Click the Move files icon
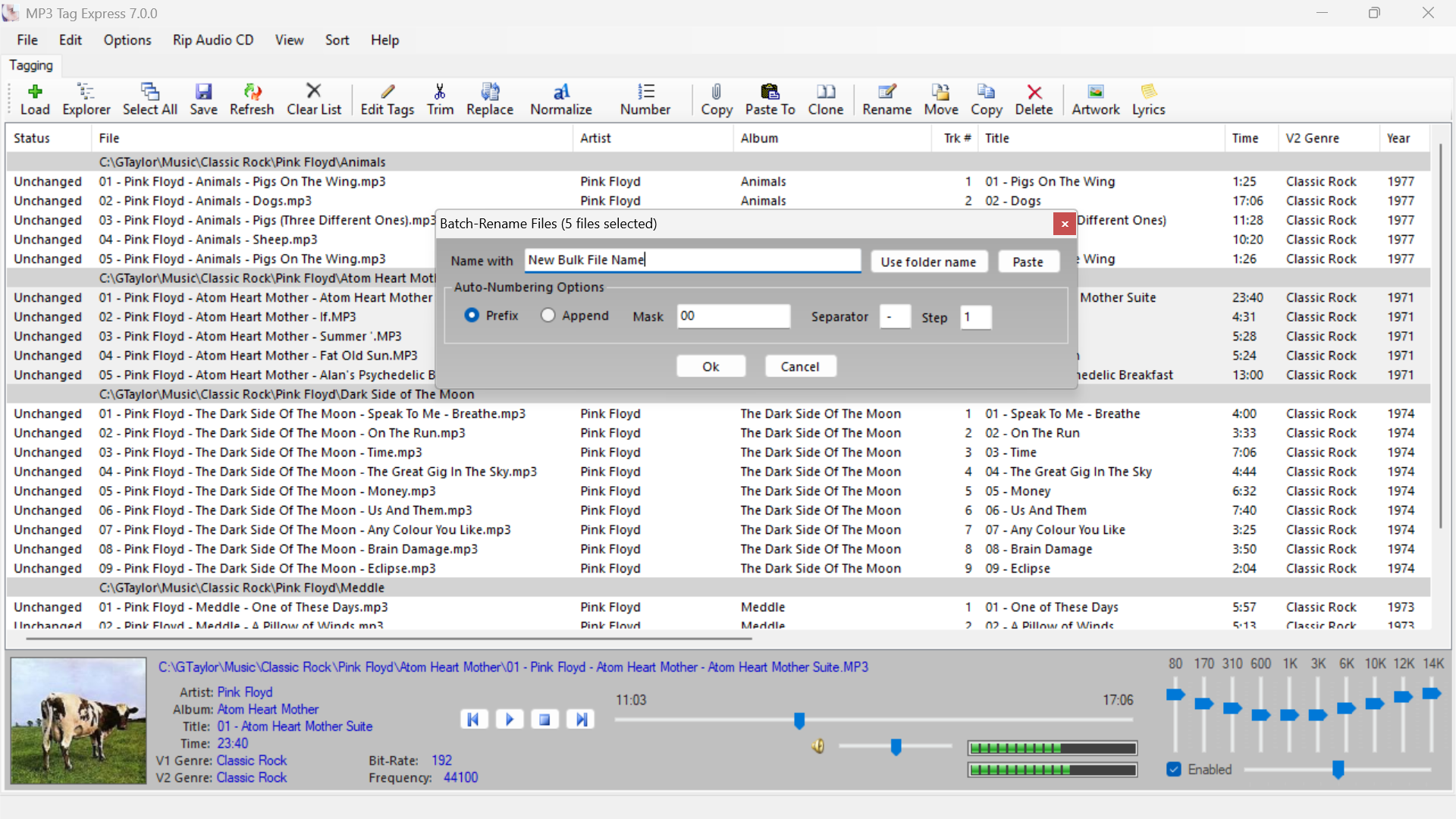The width and height of the screenshot is (1456, 819). point(941,99)
